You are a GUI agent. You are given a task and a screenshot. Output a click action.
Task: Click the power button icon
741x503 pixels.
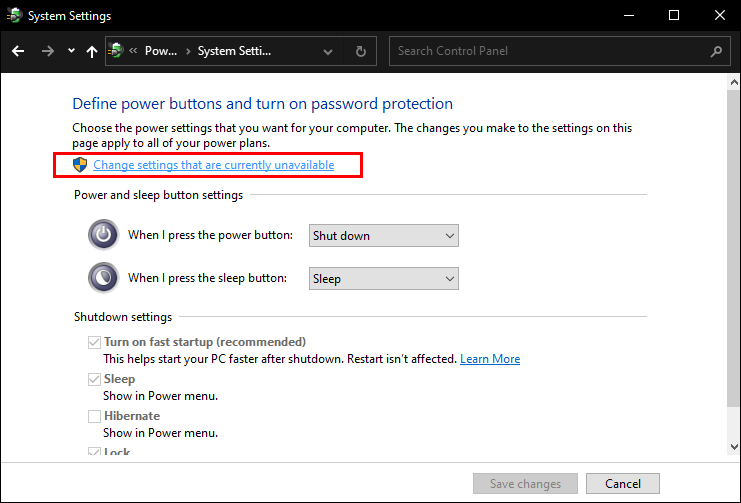coord(103,235)
